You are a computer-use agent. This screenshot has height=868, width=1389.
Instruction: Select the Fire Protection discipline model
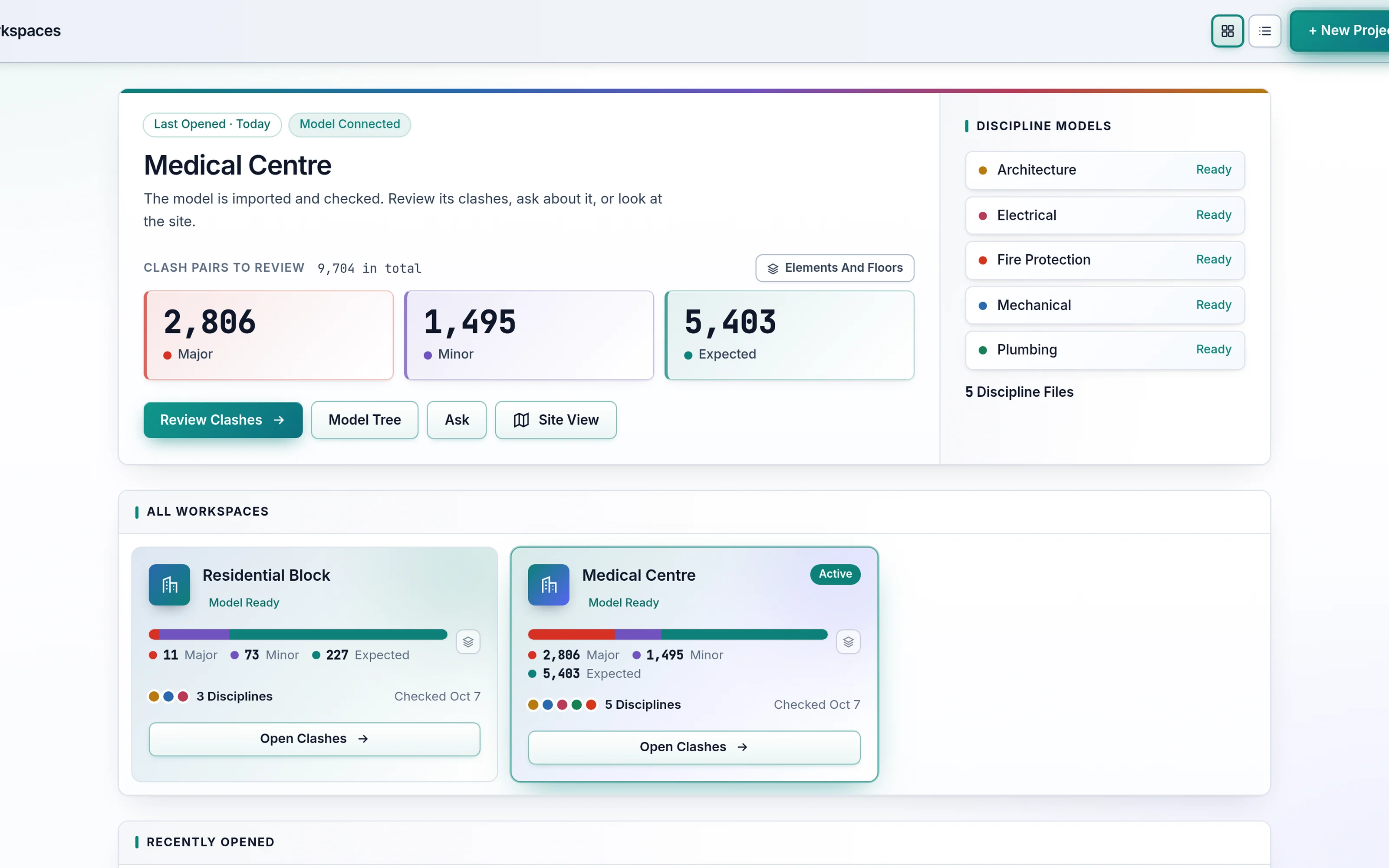[x=1105, y=260]
